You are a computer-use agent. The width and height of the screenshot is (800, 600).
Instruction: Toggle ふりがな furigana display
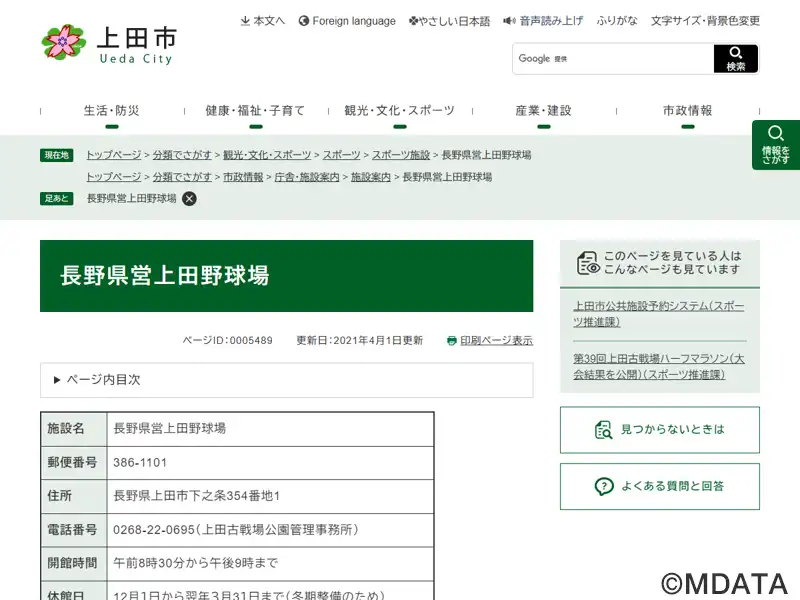pyautogui.click(x=617, y=21)
